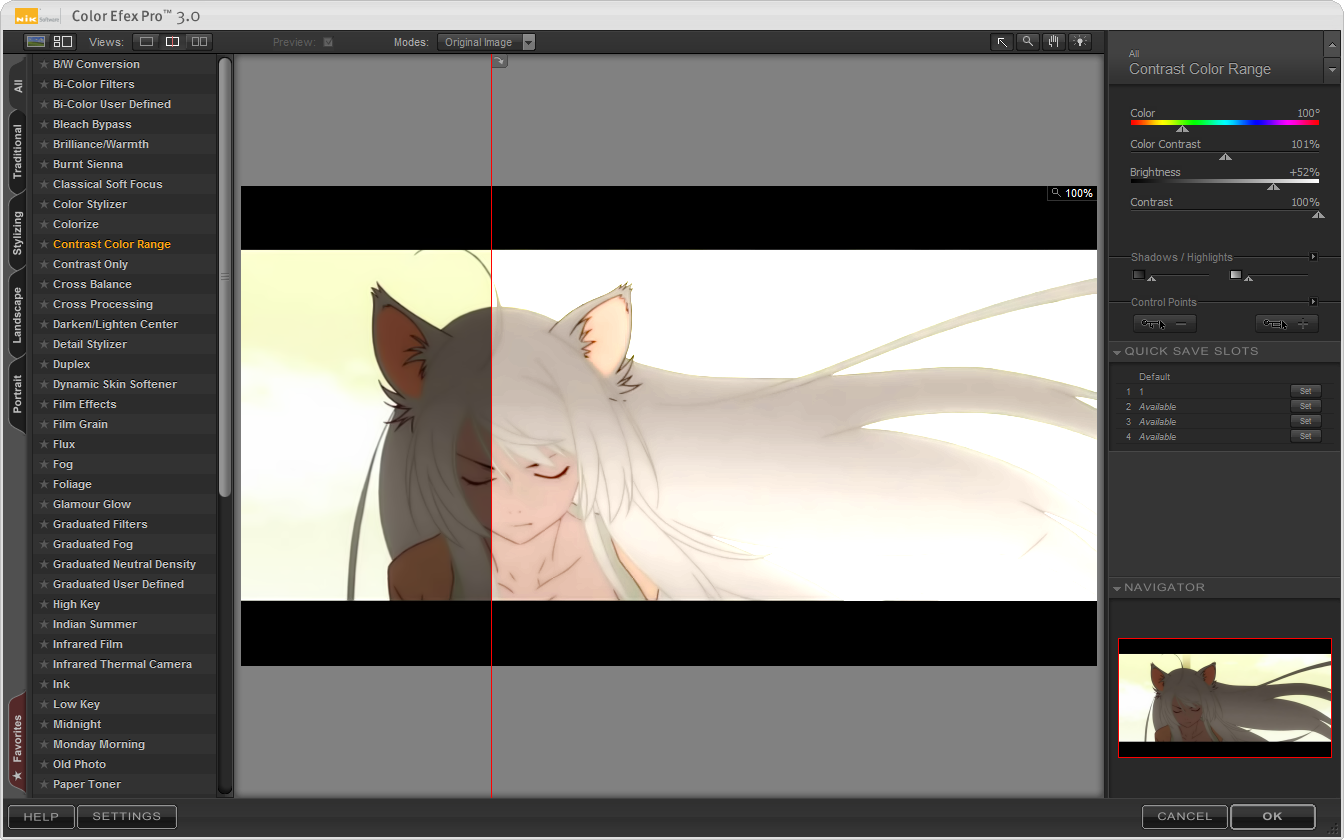Viewport: 1344px width, 840px height.
Task: Star the Glamour Glow filter as favorite
Action: [44, 504]
